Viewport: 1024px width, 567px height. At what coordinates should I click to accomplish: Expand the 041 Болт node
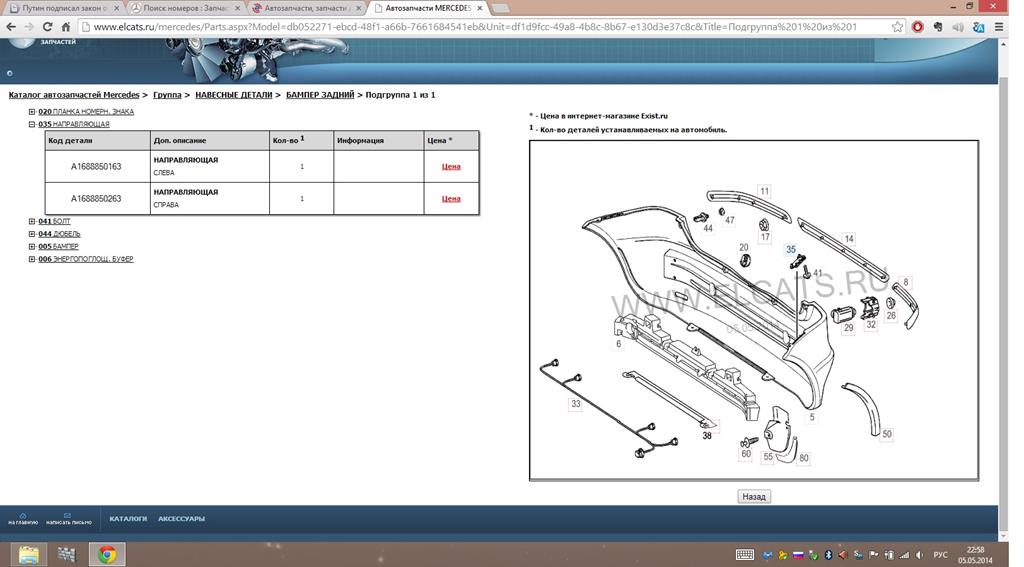tap(32, 221)
